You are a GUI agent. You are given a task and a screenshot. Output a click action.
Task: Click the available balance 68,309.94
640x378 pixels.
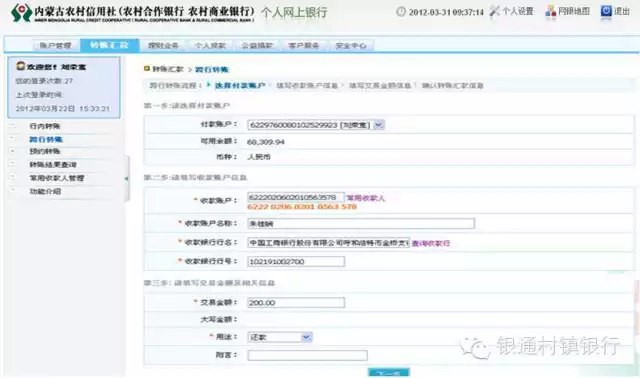pos(266,142)
